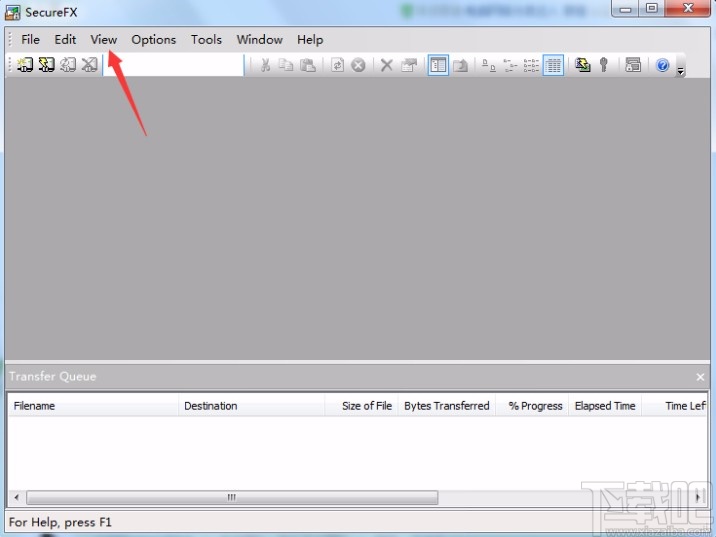
Task: Click the Paste clipboard icon
Action: coord(308,65)
